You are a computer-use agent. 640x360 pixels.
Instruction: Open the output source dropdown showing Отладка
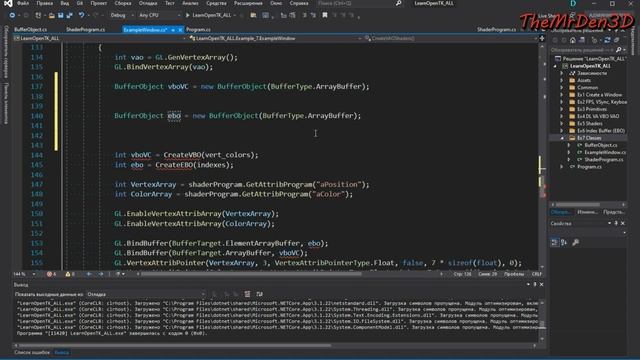tap(146, 294)
